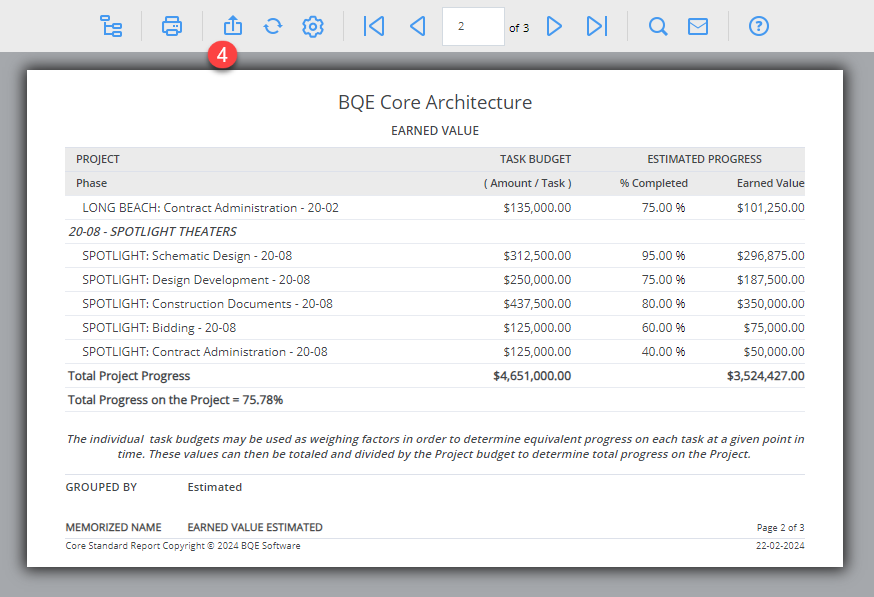Screen dimensions: 874x597
Task: Print the Earned Value report
Action: click(172, 26)
